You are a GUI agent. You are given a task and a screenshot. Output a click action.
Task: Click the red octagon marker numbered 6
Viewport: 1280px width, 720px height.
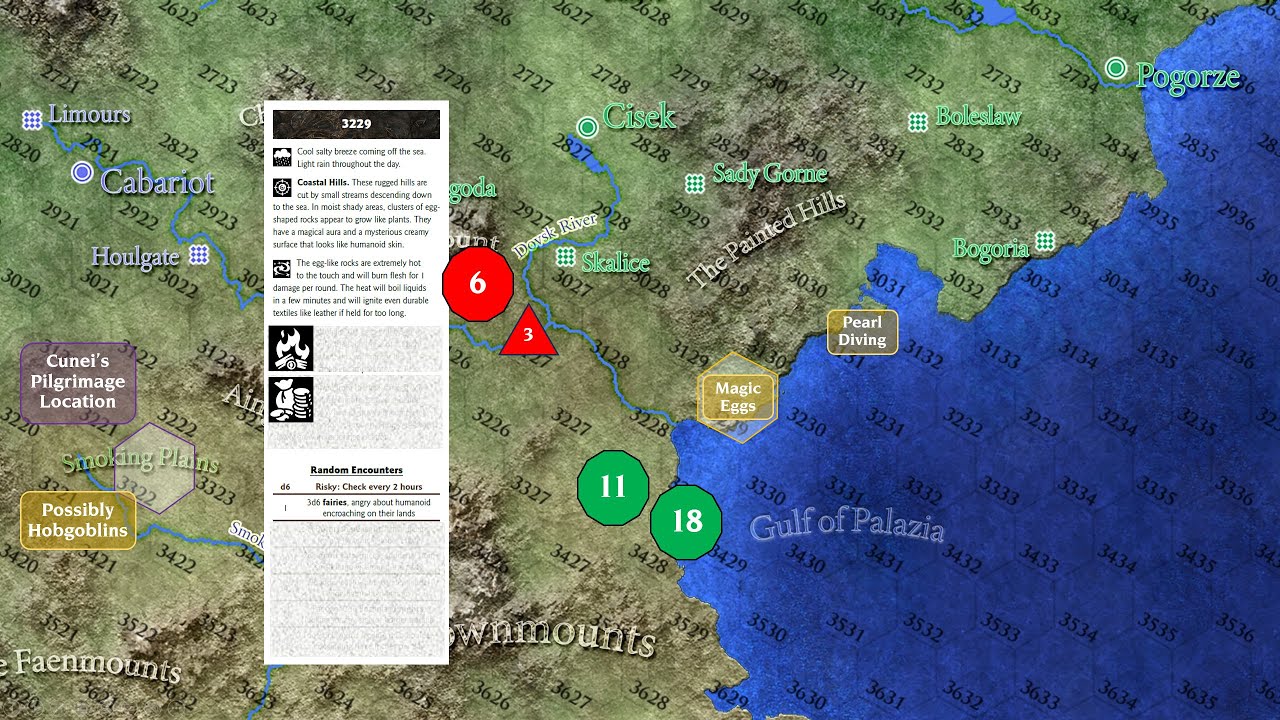click(x=477, y=284)
